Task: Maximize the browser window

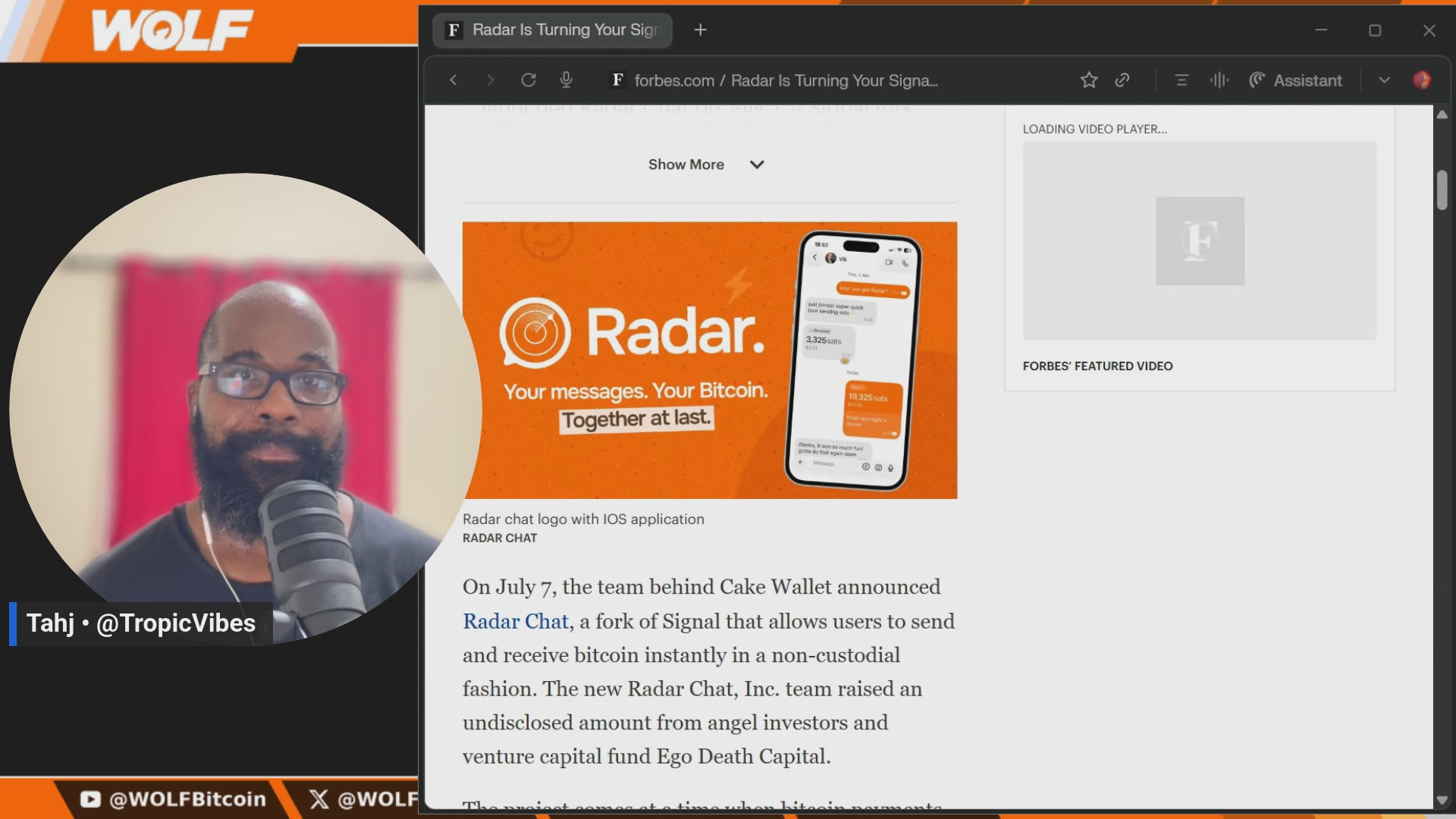Action: click(x=1375, y=30)
